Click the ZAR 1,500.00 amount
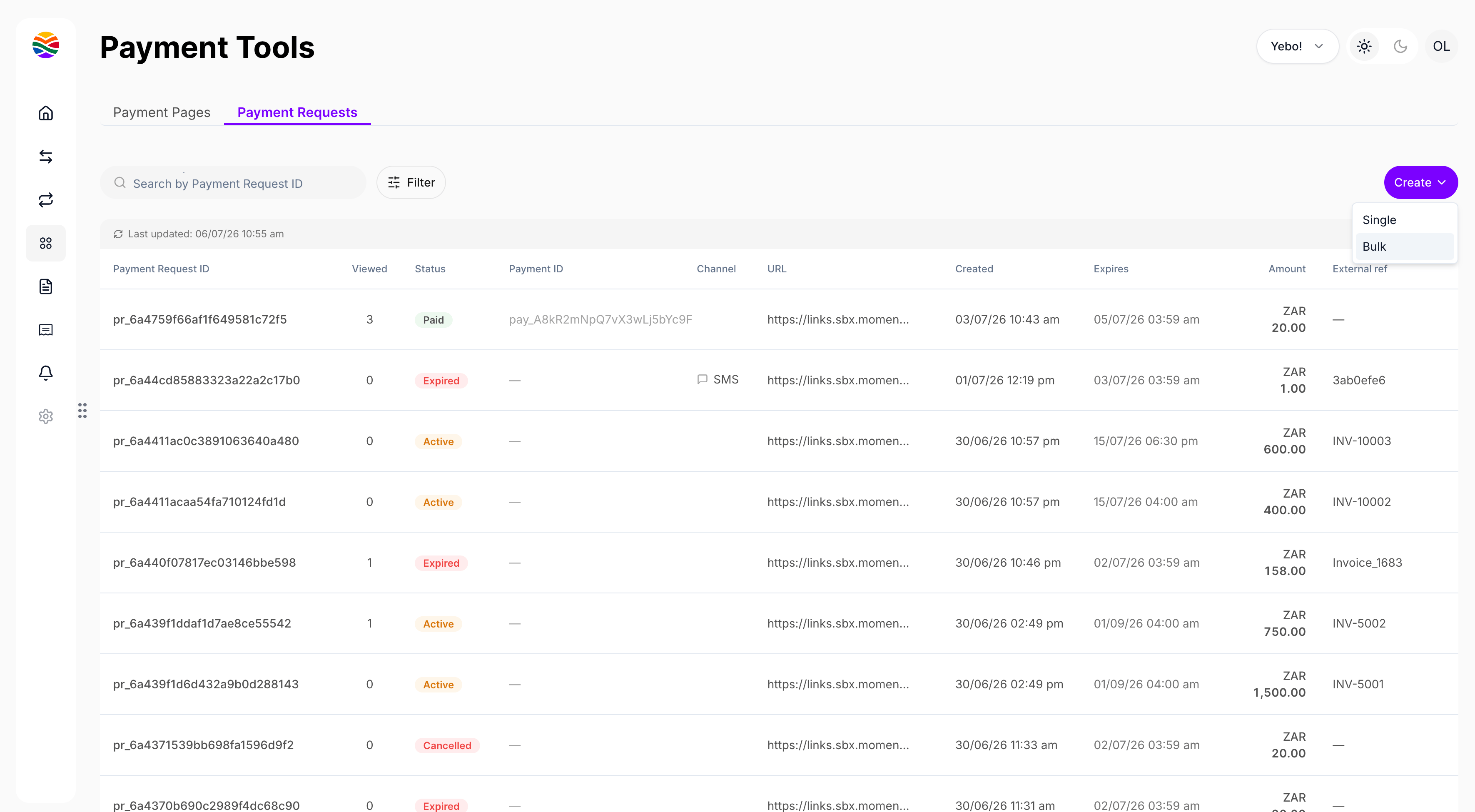This screenshot has width=1475, height=812. coord(1280,684)
